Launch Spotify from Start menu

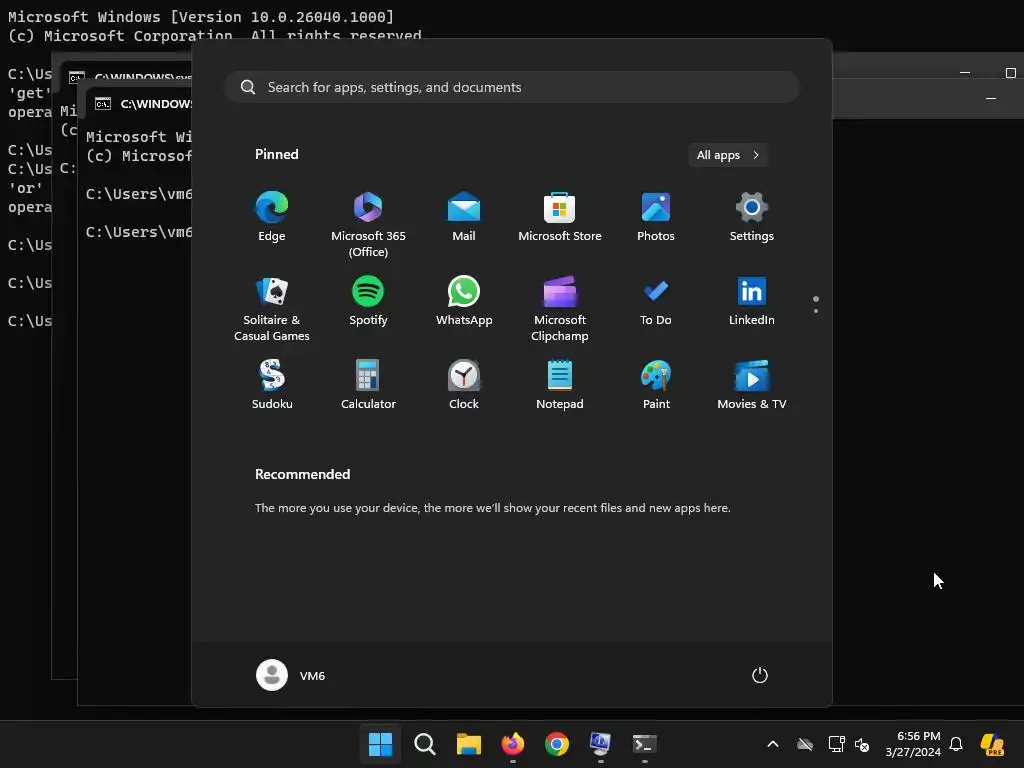pos(368,301)
